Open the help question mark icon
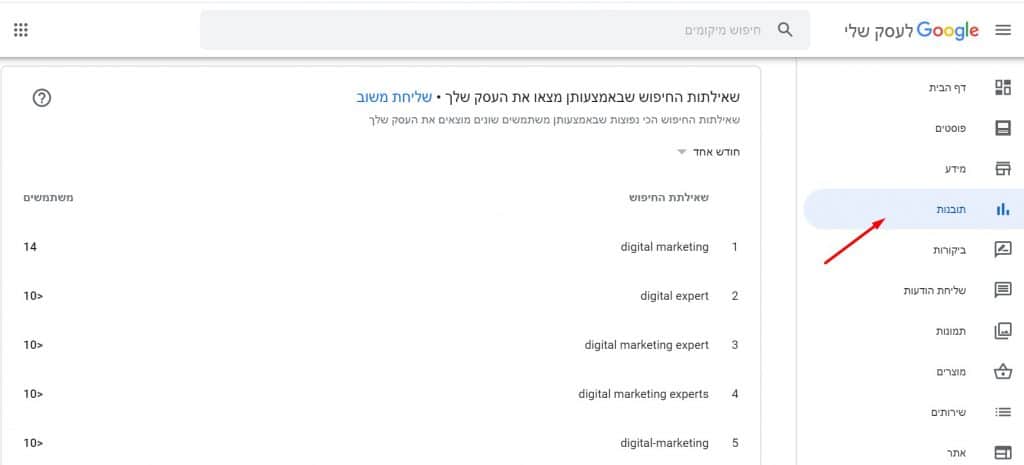The width and height of the screenshot is (1024, 465). pyautogui.click(x=42, y=98)
